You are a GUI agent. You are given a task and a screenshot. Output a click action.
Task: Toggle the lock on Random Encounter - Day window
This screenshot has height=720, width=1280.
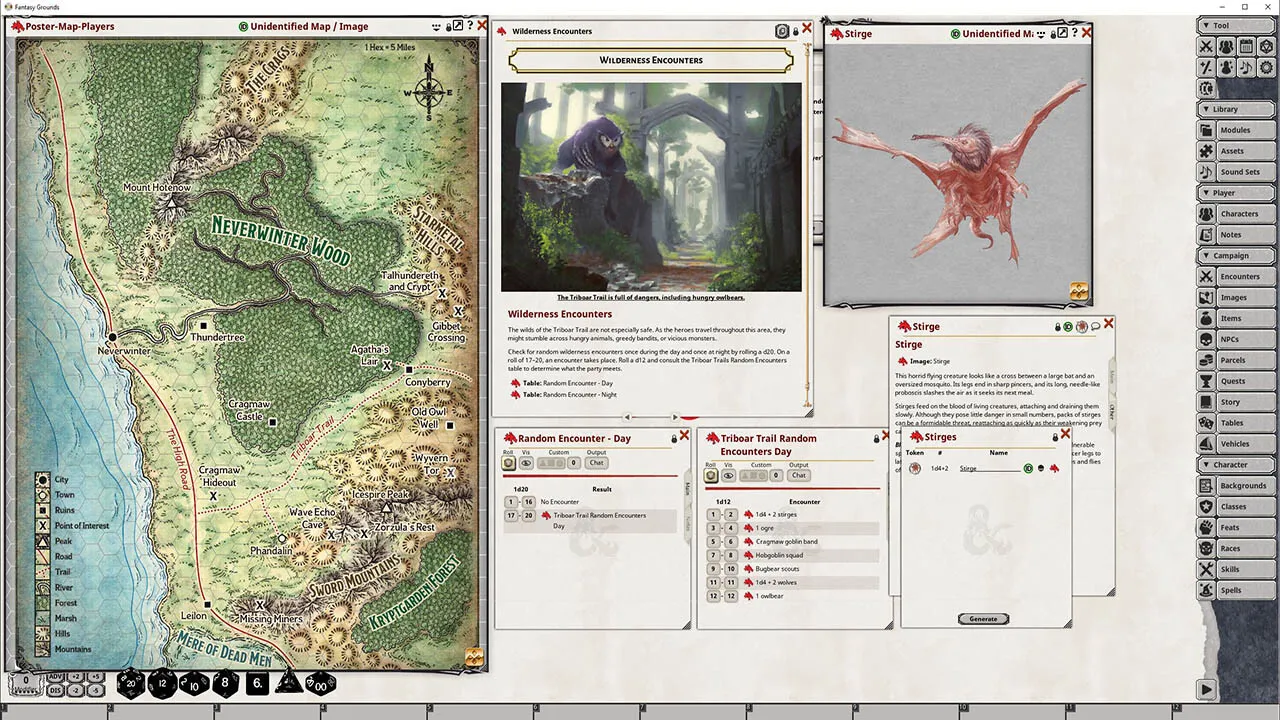(674, 438)
